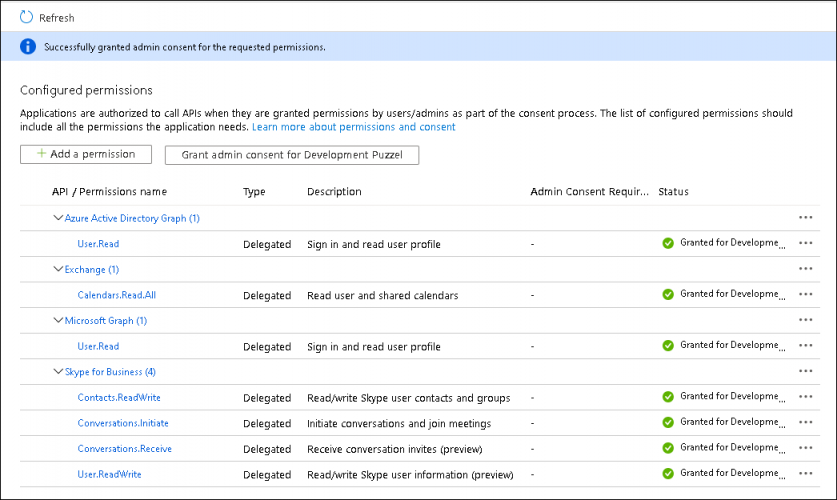Image resolution: width=837 pixels, height=500 pixels.
Task: Sort by the Status column header
Action: pyautogui.click(x=673, y=192)
